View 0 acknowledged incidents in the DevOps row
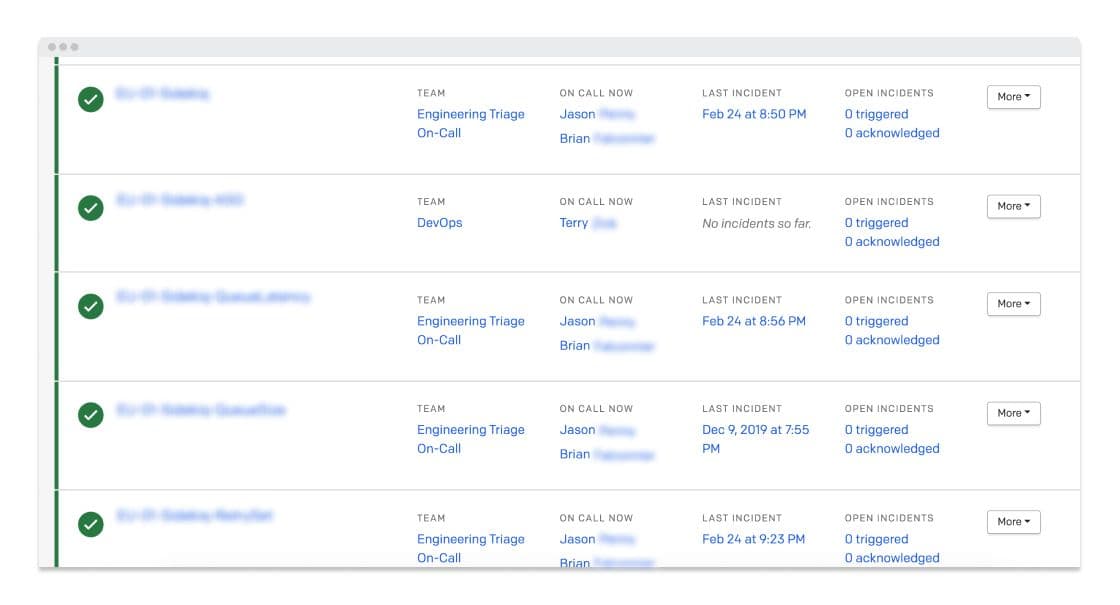 click(x=891, y=242)
